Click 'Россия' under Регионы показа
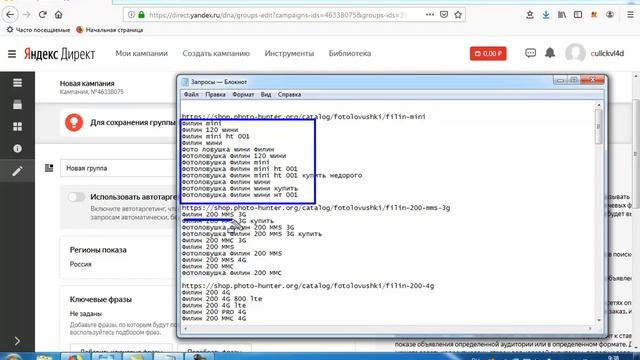This screenshot has height=360, width=640. point(80,264)
